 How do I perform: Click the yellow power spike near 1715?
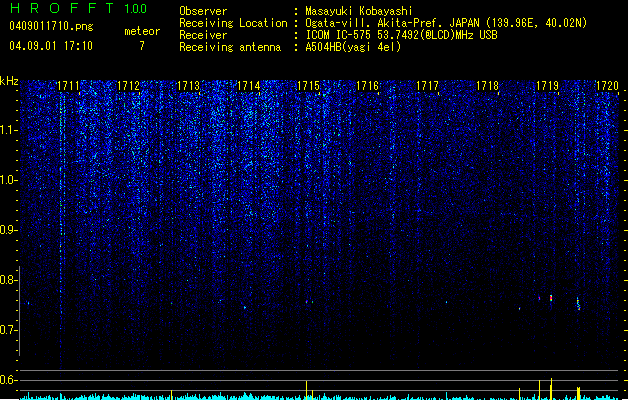306,390
